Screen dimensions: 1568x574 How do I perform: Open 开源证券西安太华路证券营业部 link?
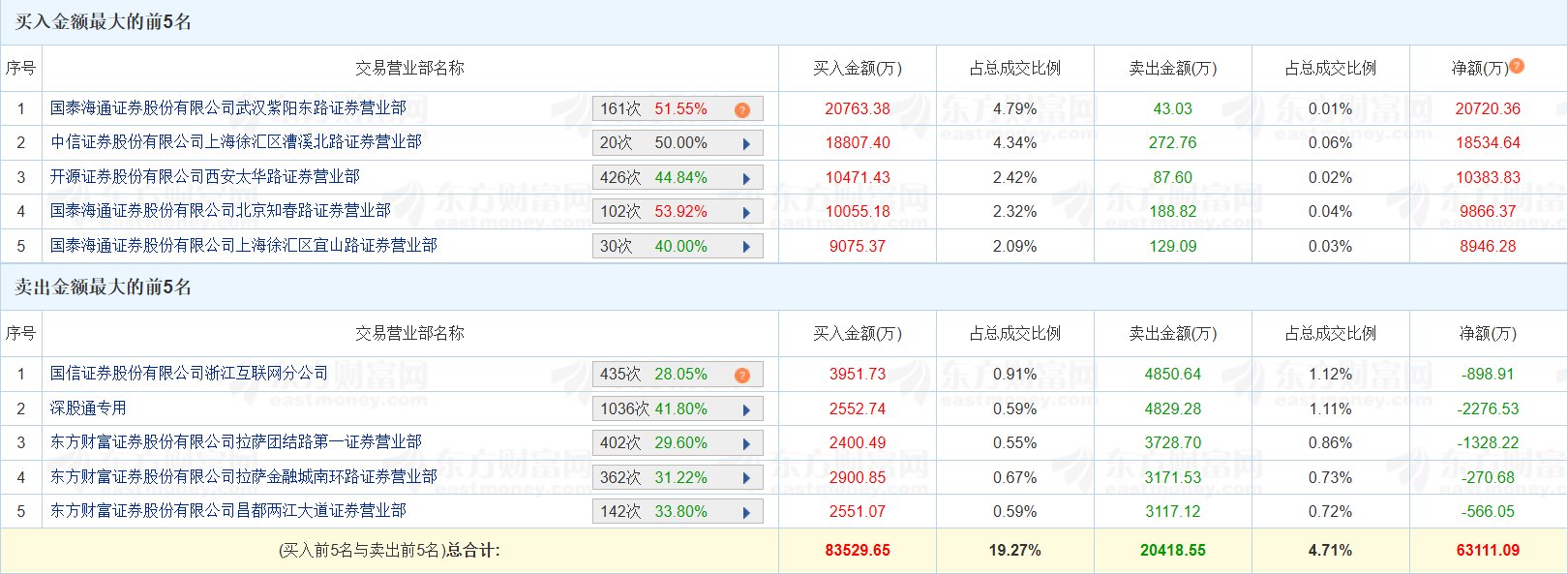205,176
